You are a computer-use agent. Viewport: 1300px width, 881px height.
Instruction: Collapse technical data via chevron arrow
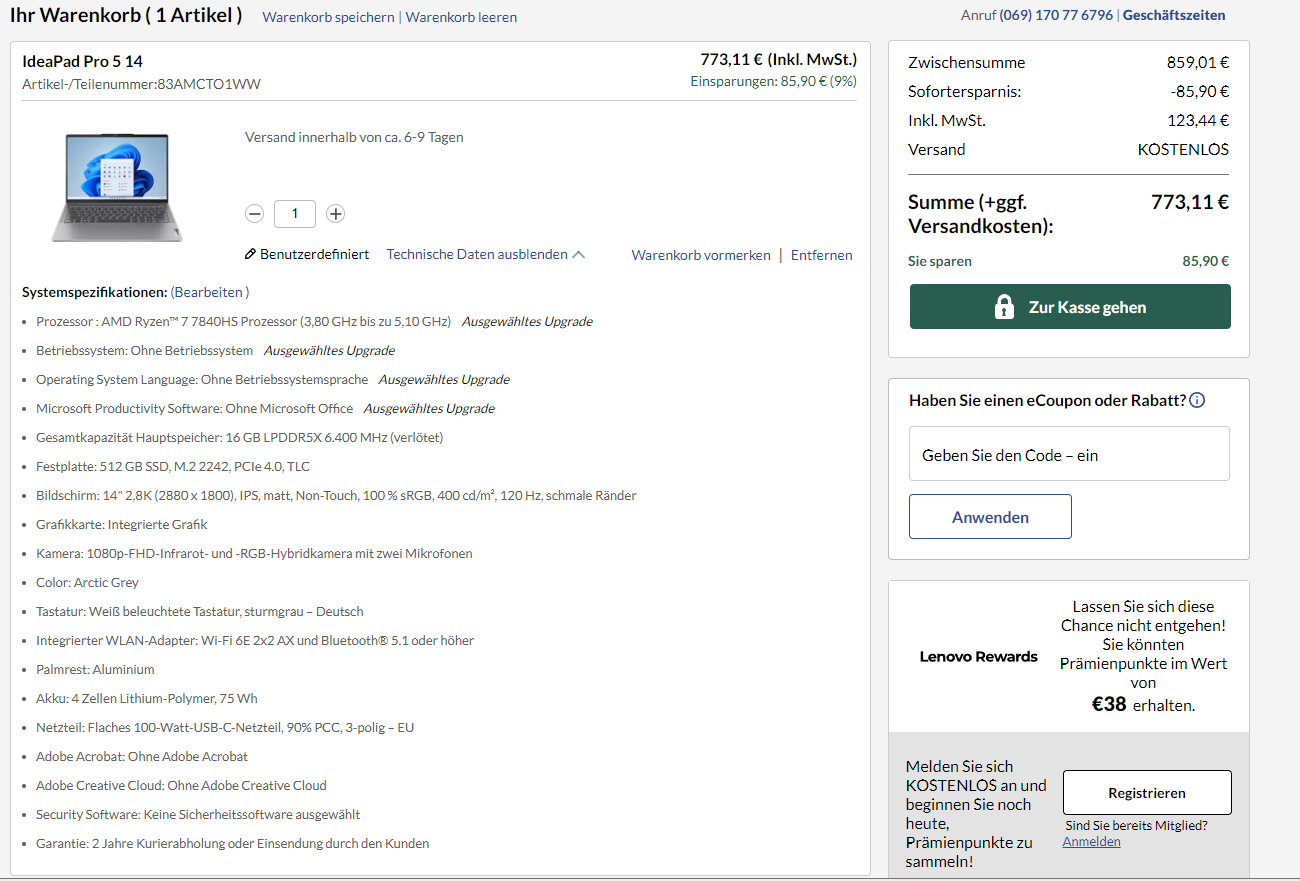pos(579,254)
